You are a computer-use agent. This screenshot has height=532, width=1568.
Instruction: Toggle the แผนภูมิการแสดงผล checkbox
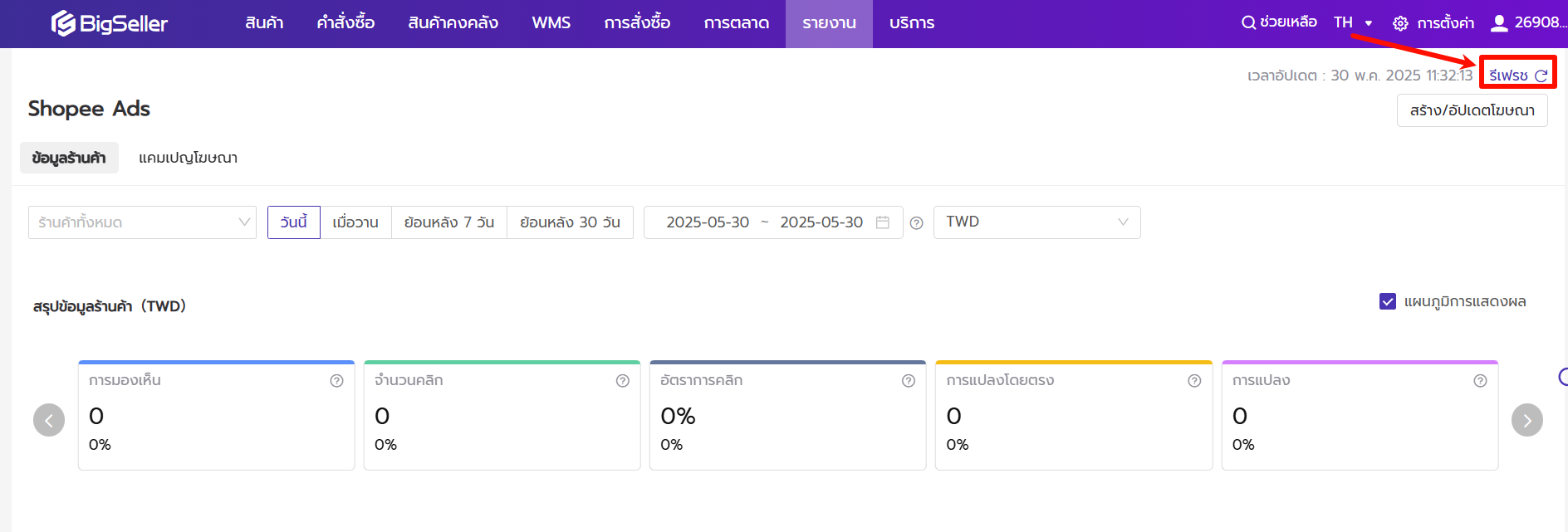1388,301
